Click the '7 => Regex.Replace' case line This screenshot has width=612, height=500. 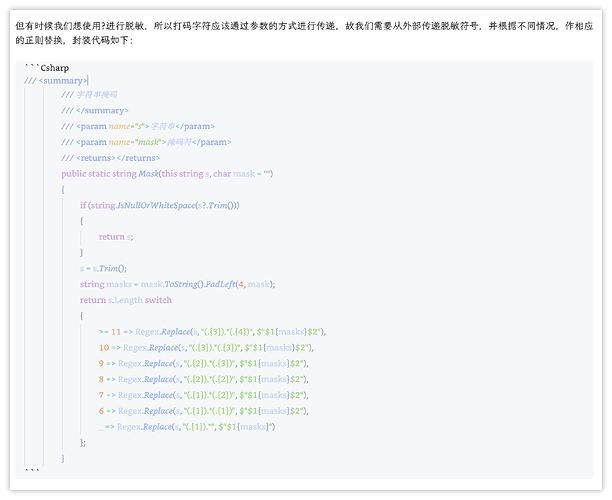pyautogui.click(x=203, y=395)
